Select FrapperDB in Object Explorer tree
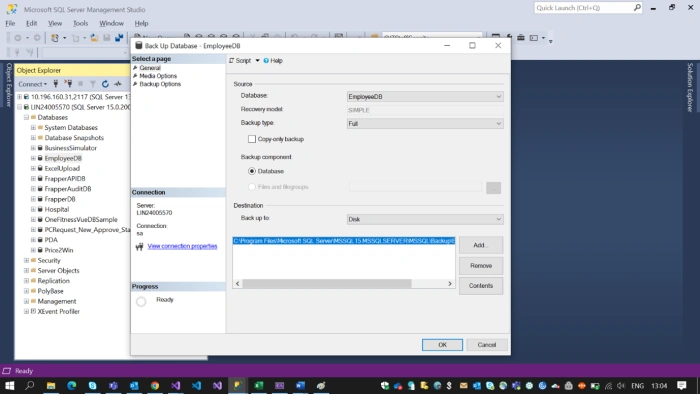This screenshot has height=394, width=700. tap(60, 199)
